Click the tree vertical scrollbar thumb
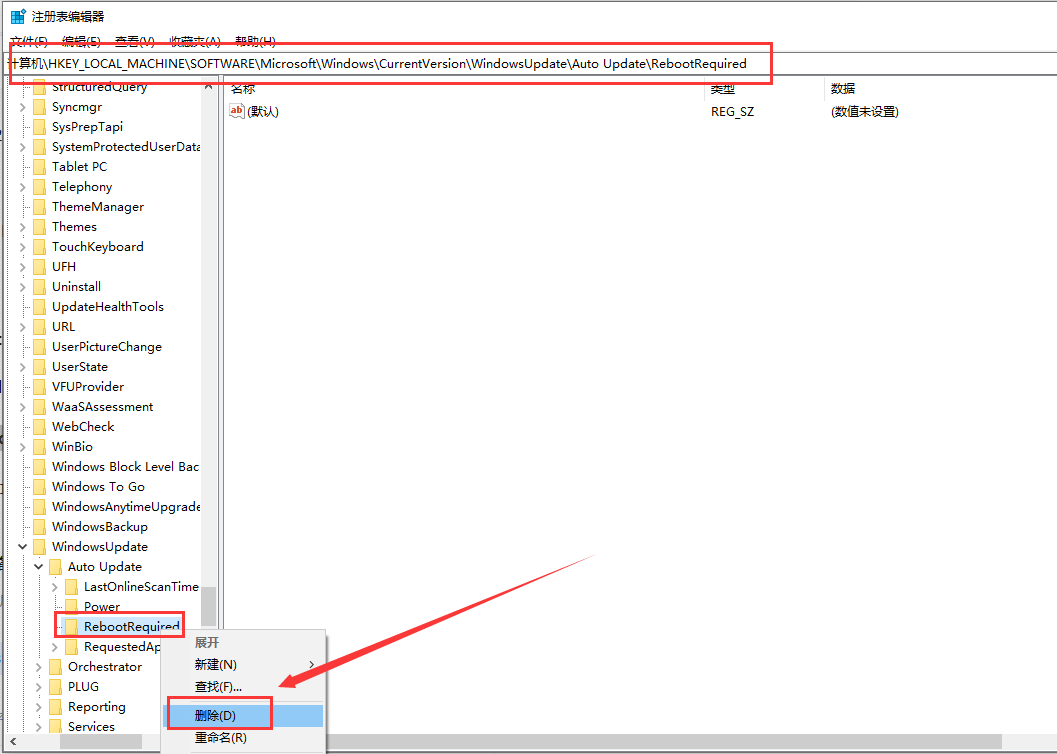 (x=209, y=606)
